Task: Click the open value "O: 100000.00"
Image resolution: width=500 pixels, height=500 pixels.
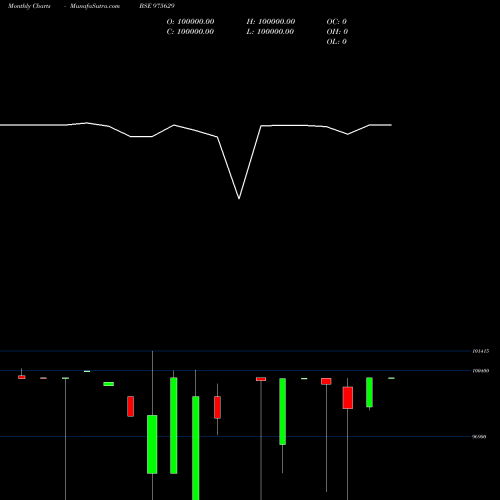Action: pyautogui.click(x=190, y=22)
